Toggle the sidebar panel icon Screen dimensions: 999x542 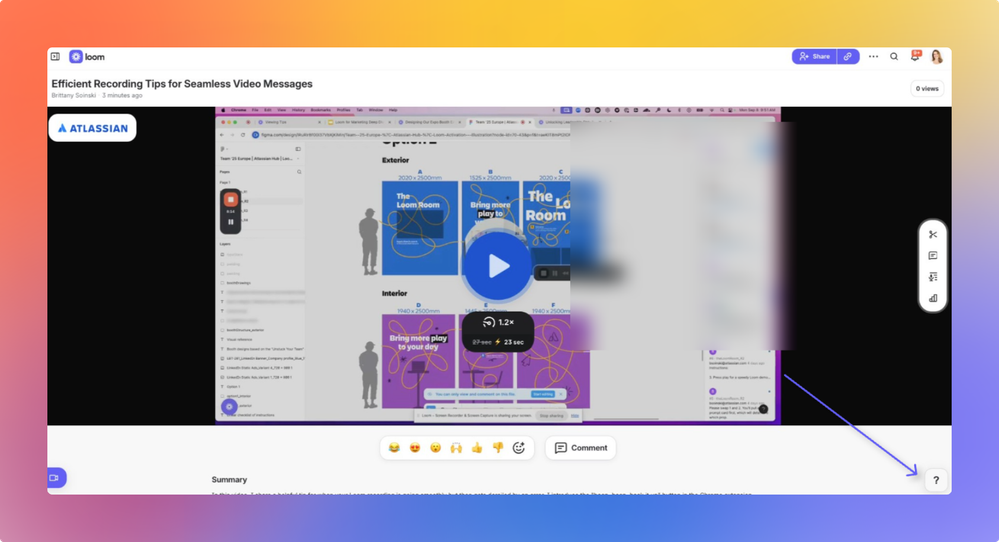coord(55,57)
